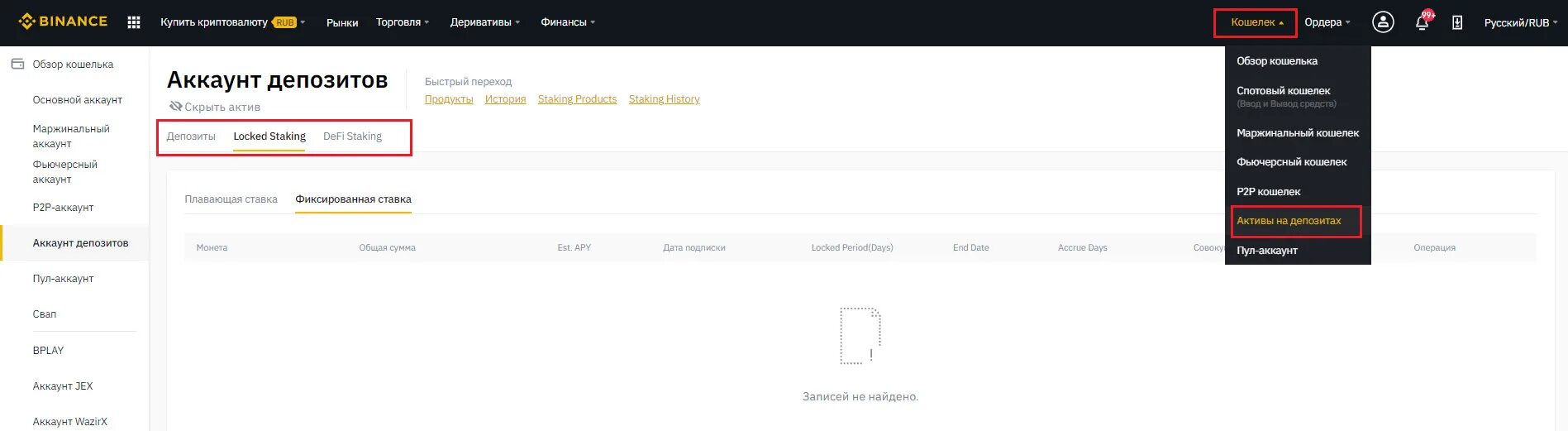Select Активы на депозитах in dropdown
1568x431 pixels.
pyautogui.click(x=1289, y=221)
